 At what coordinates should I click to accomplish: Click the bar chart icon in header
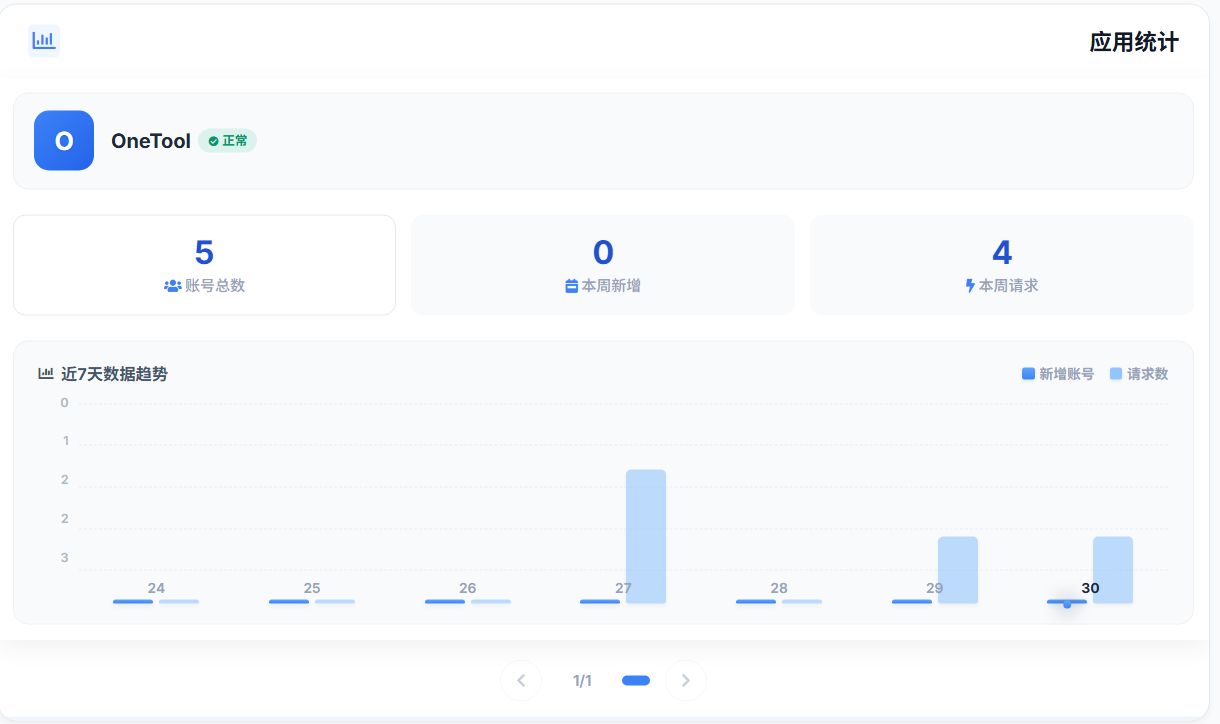click(44, 41)
